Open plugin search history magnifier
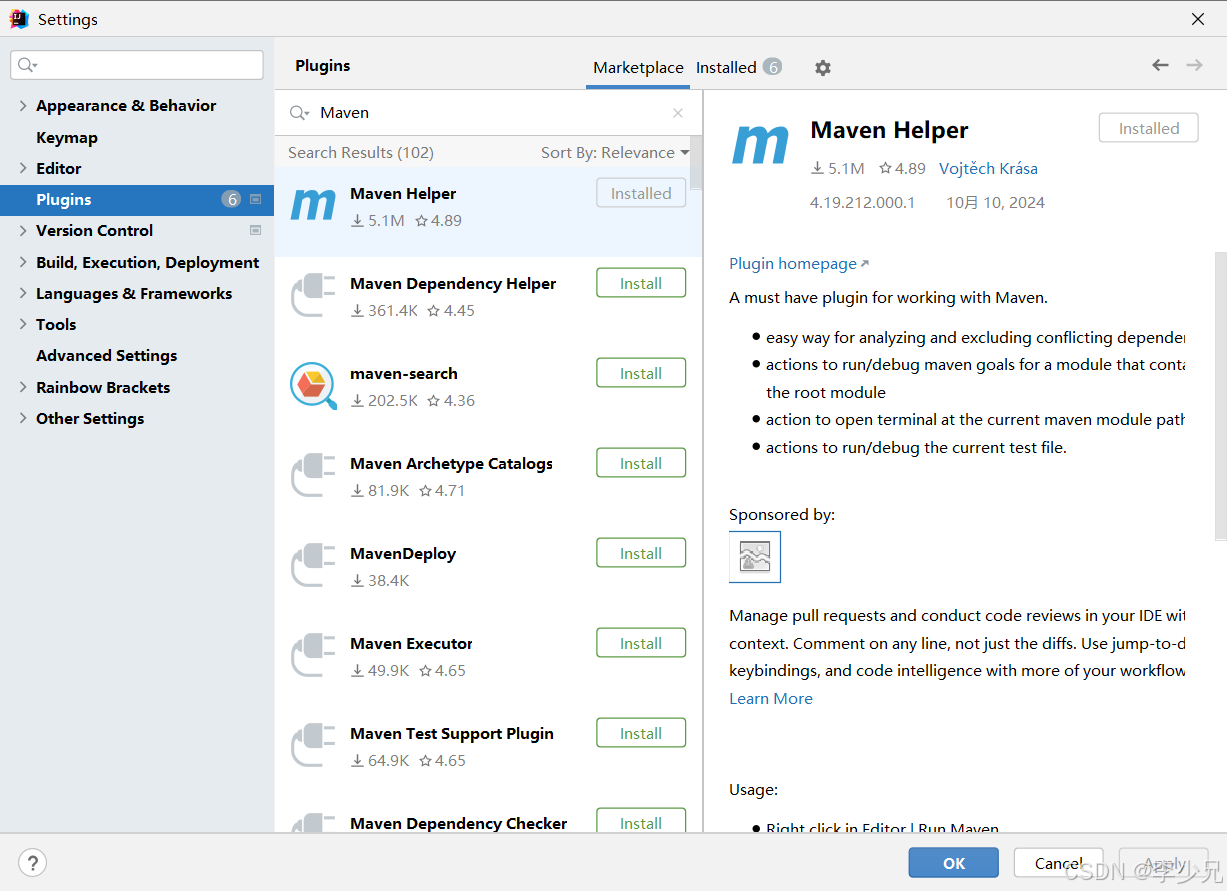1227x891 pixels. (299, 113)
